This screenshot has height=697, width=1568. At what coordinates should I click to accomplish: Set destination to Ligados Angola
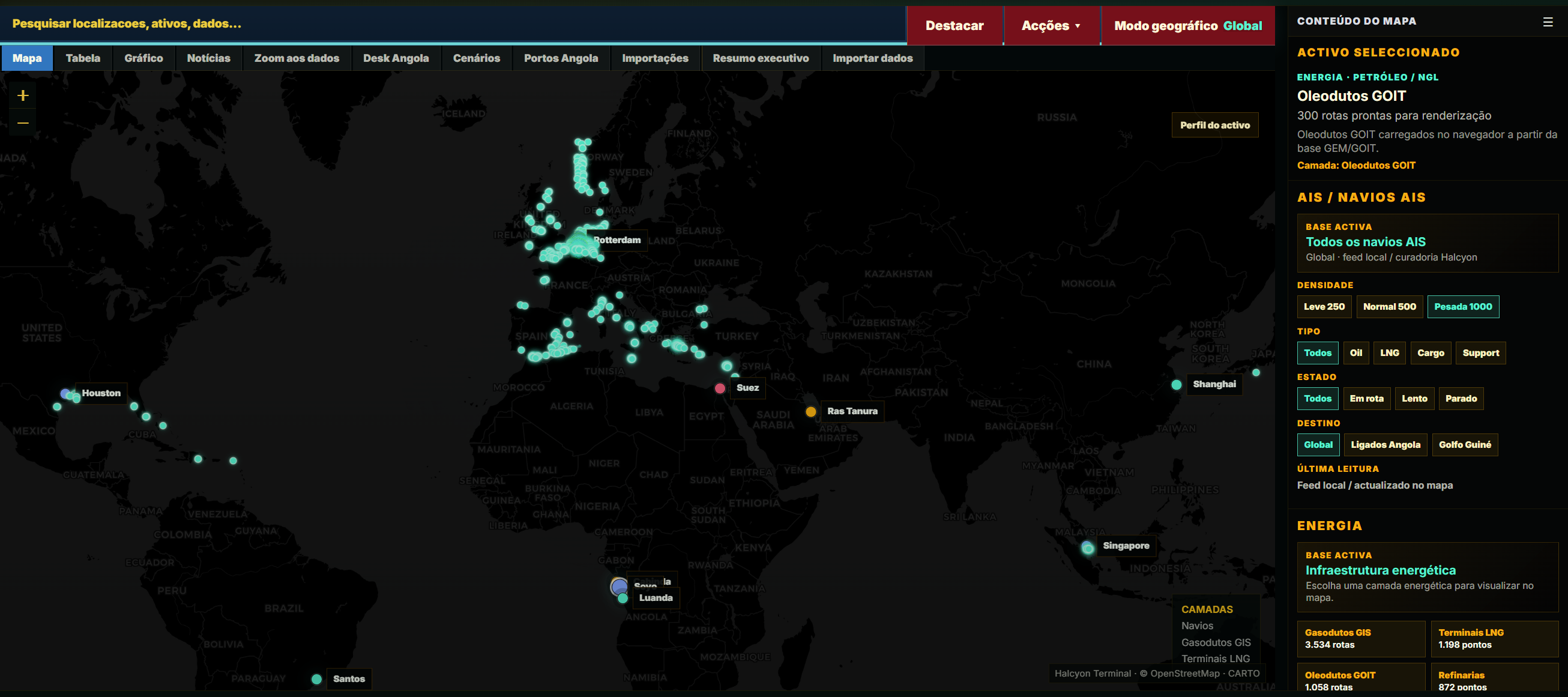pyautogui.click(x=1386, y=445)
